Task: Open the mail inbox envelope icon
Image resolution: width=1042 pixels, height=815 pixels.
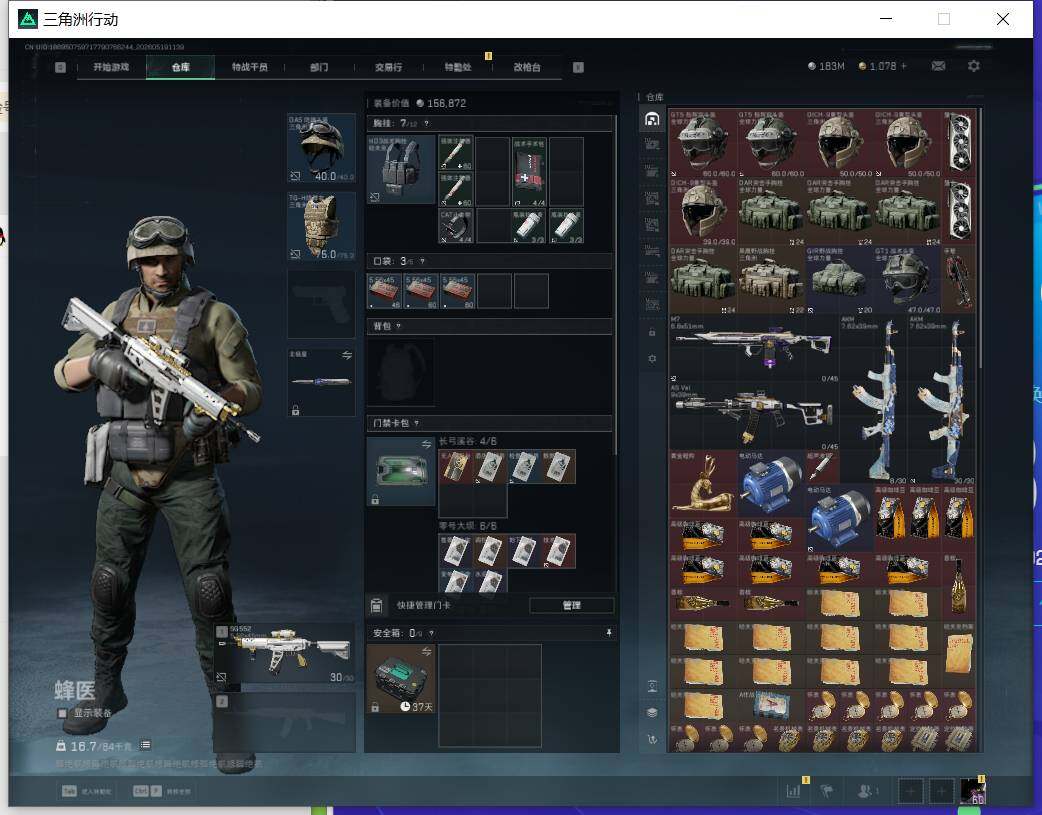Action: [938, 66]
